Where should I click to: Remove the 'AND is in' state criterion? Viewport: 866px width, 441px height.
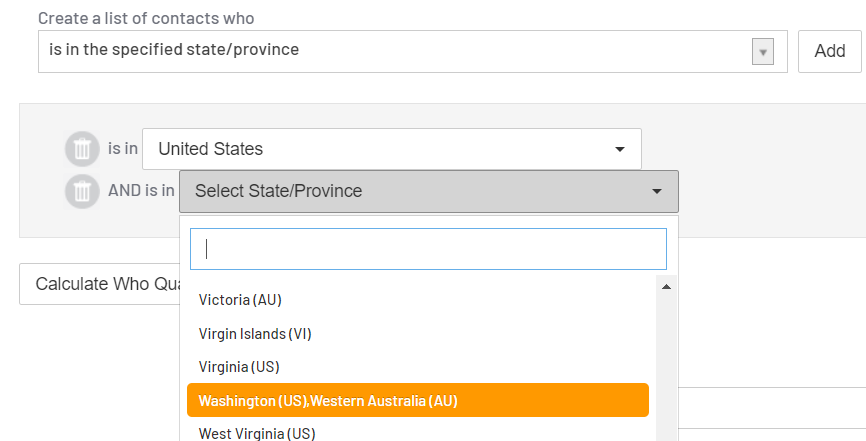coord(82,191)
